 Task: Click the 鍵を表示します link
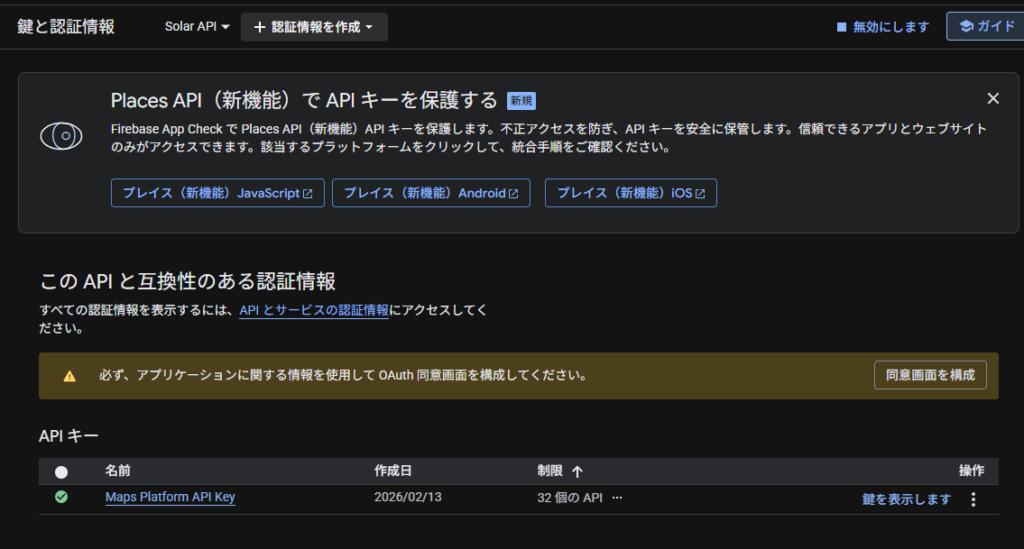coord(906,499)
